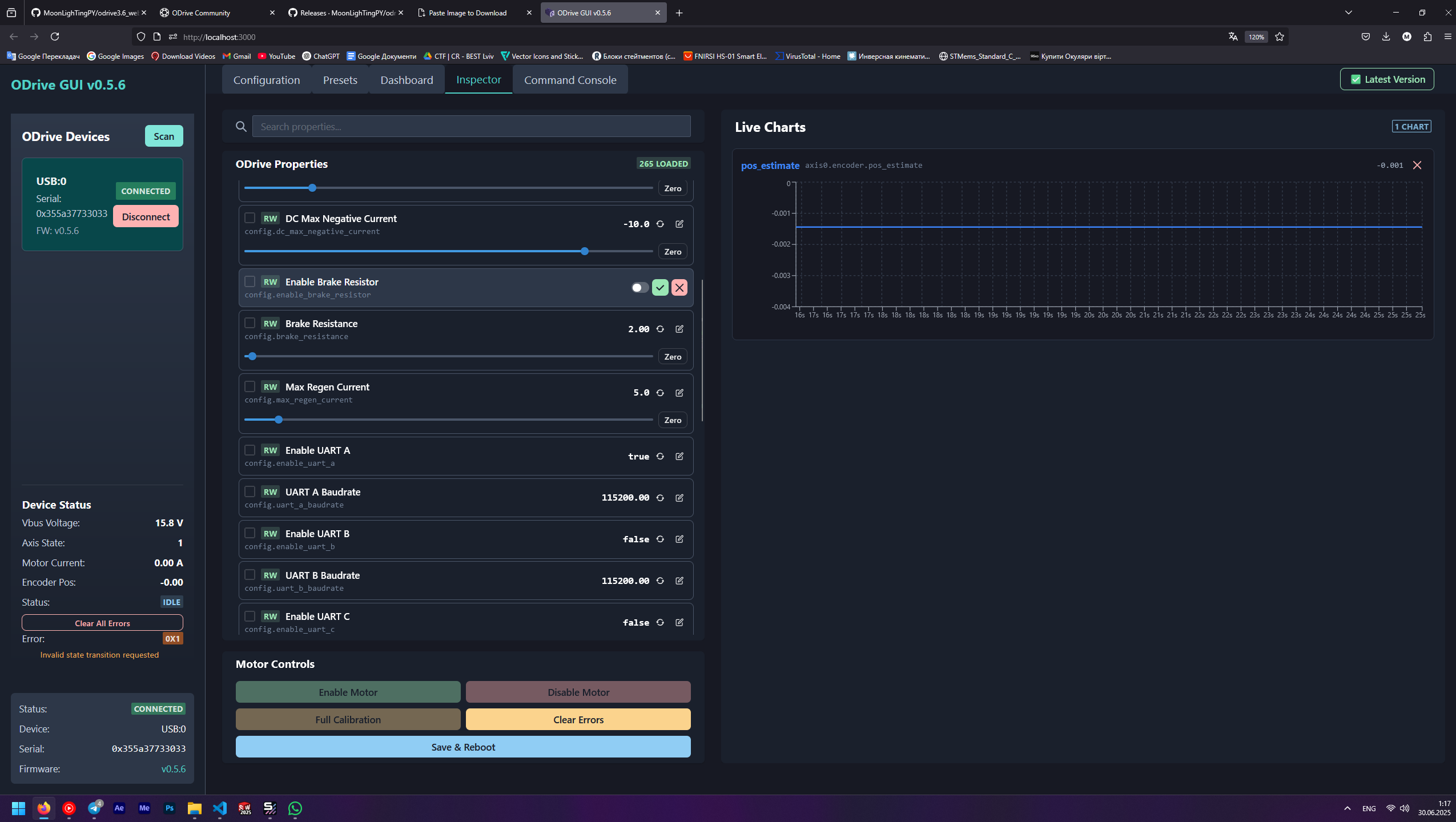
Task: Click Clear All Errors in Device Status
Action: [102, 623]
